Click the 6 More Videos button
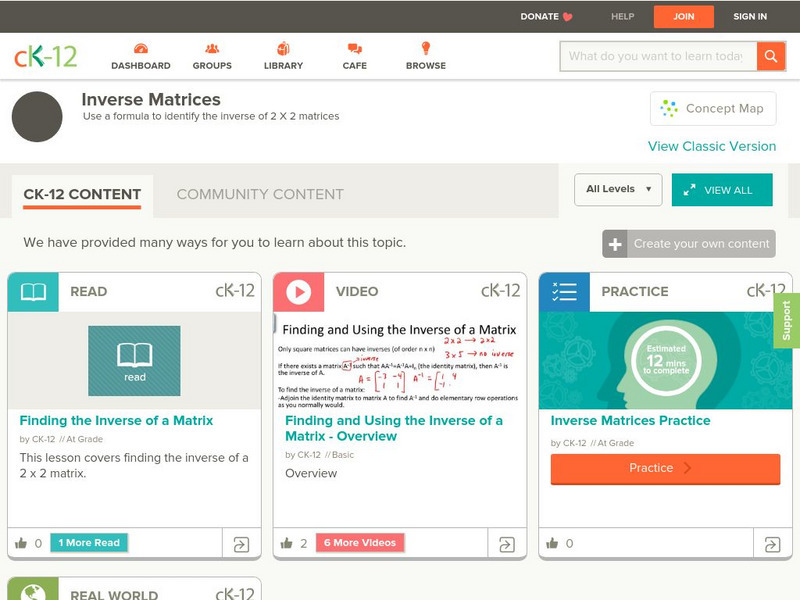This screenshot has width=800, height=600. coord(360,543)
